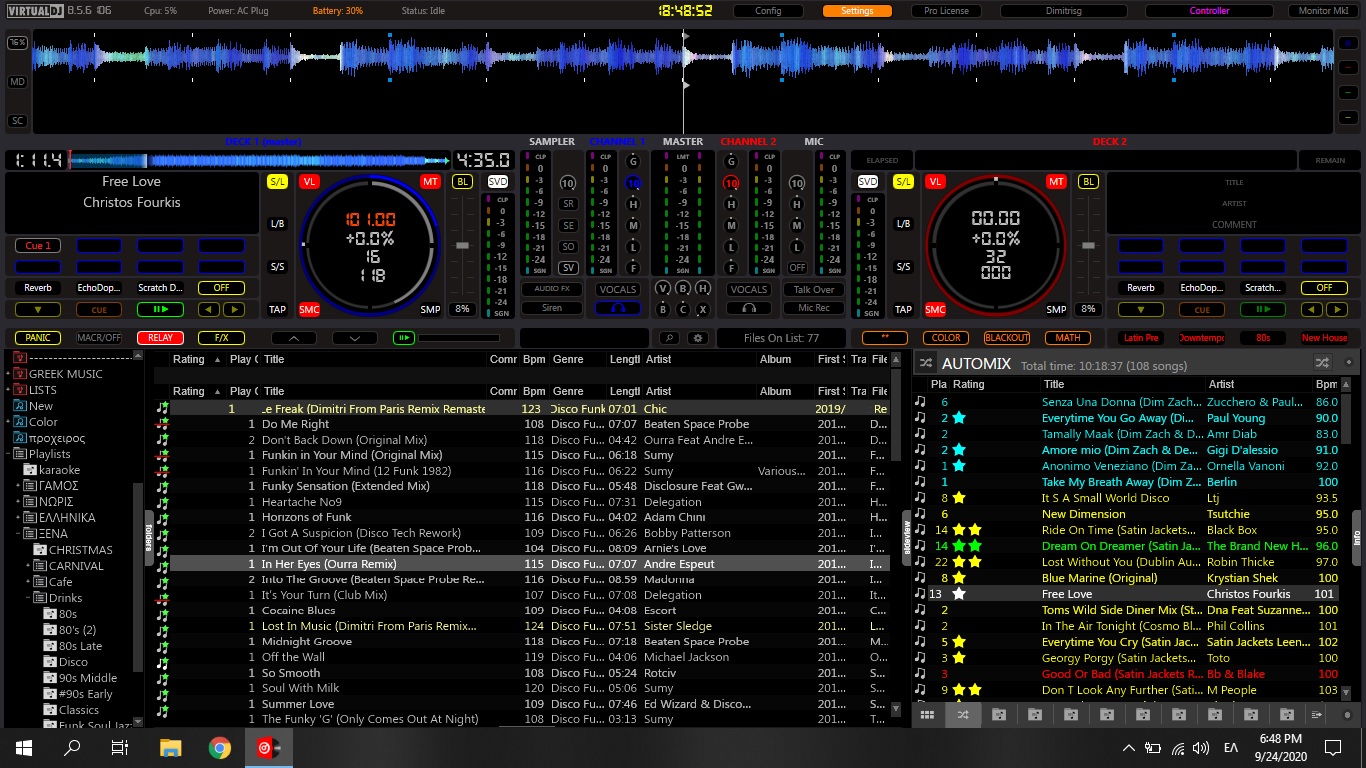
Task: Click deck 2 play-pause button
Action: tap(1263, 310)
